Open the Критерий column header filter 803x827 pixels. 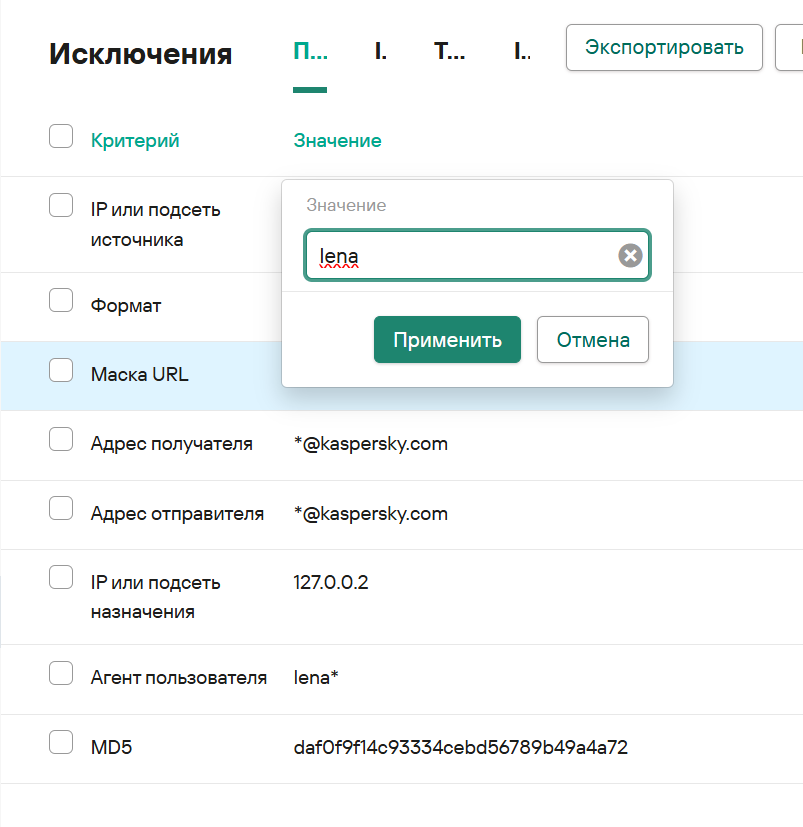point(135,141)
